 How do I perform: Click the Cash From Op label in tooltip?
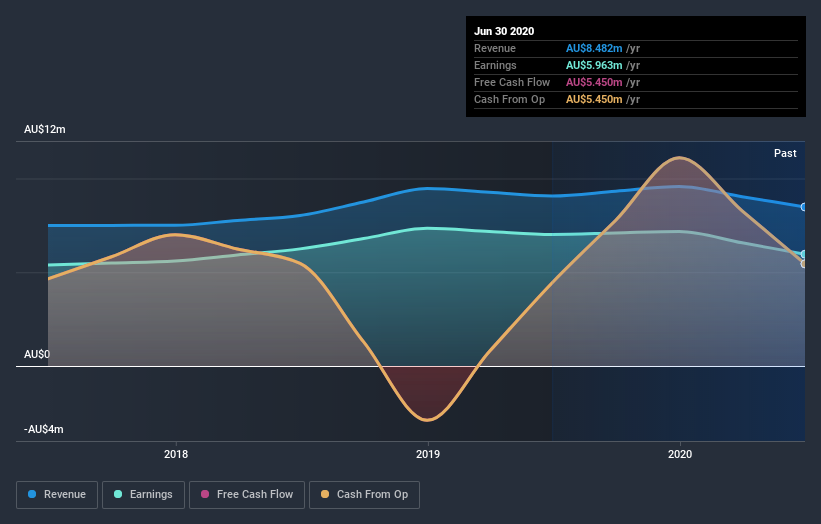tap(509, 99)
